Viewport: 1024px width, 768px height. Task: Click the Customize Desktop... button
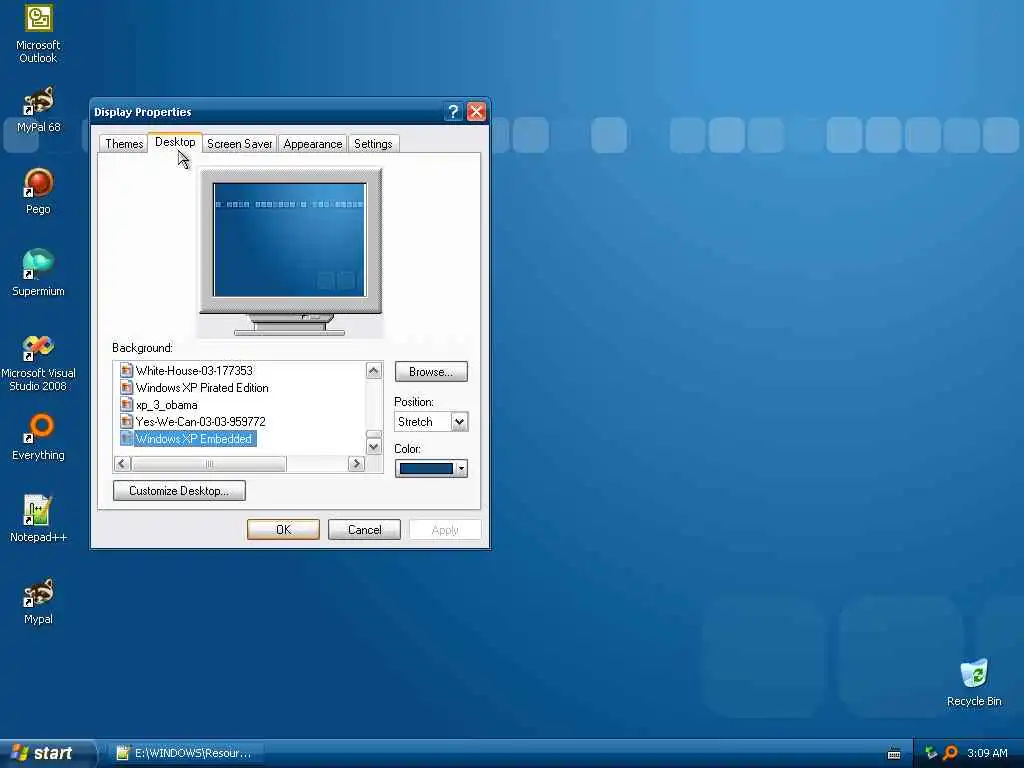coord(179,490)
